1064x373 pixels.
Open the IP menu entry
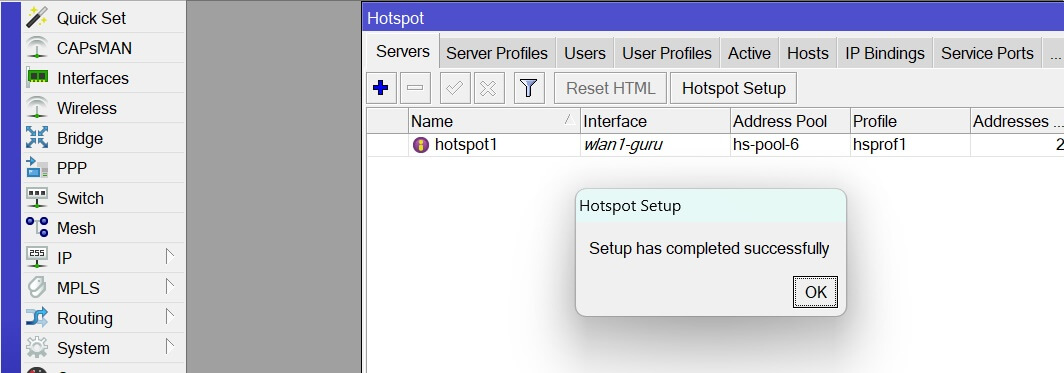point(103,258)
